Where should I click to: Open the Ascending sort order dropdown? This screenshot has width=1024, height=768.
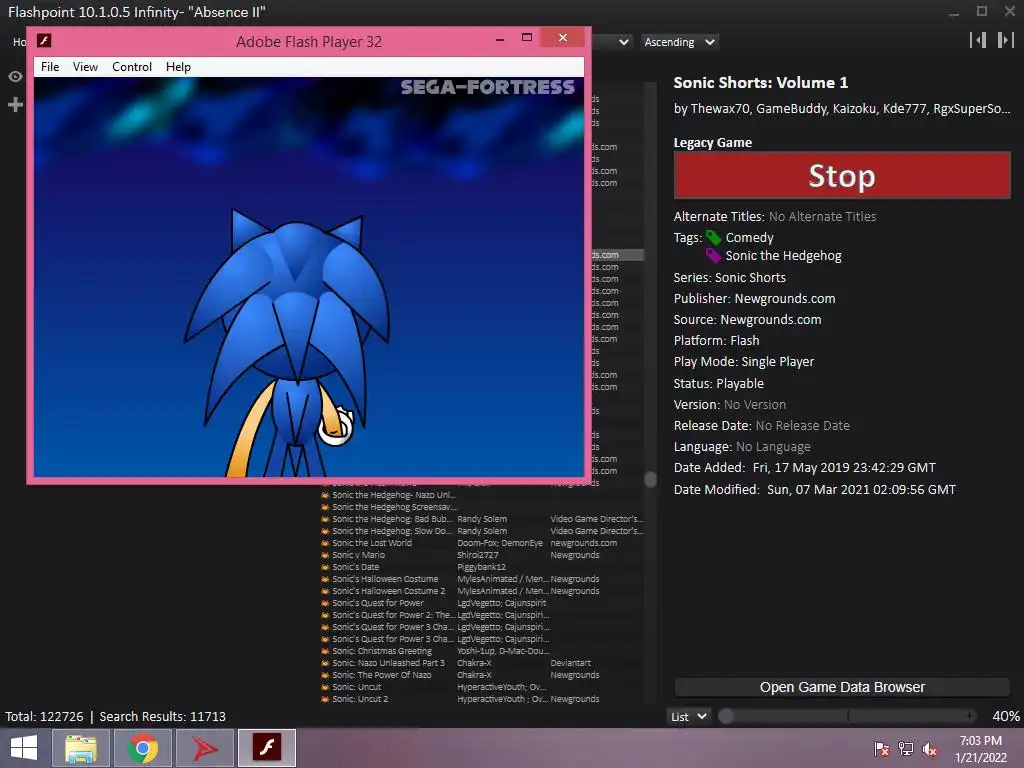(x=679, y=42)
